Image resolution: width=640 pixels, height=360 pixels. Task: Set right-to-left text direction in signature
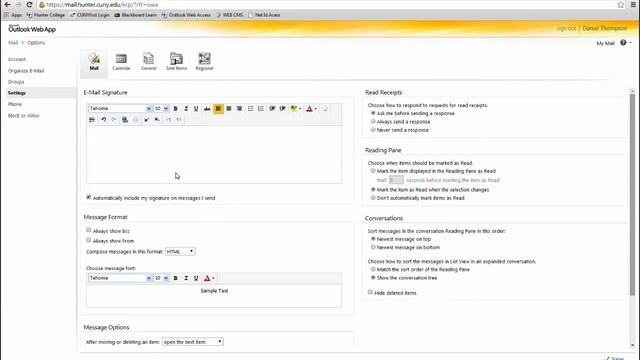(179, 120)
